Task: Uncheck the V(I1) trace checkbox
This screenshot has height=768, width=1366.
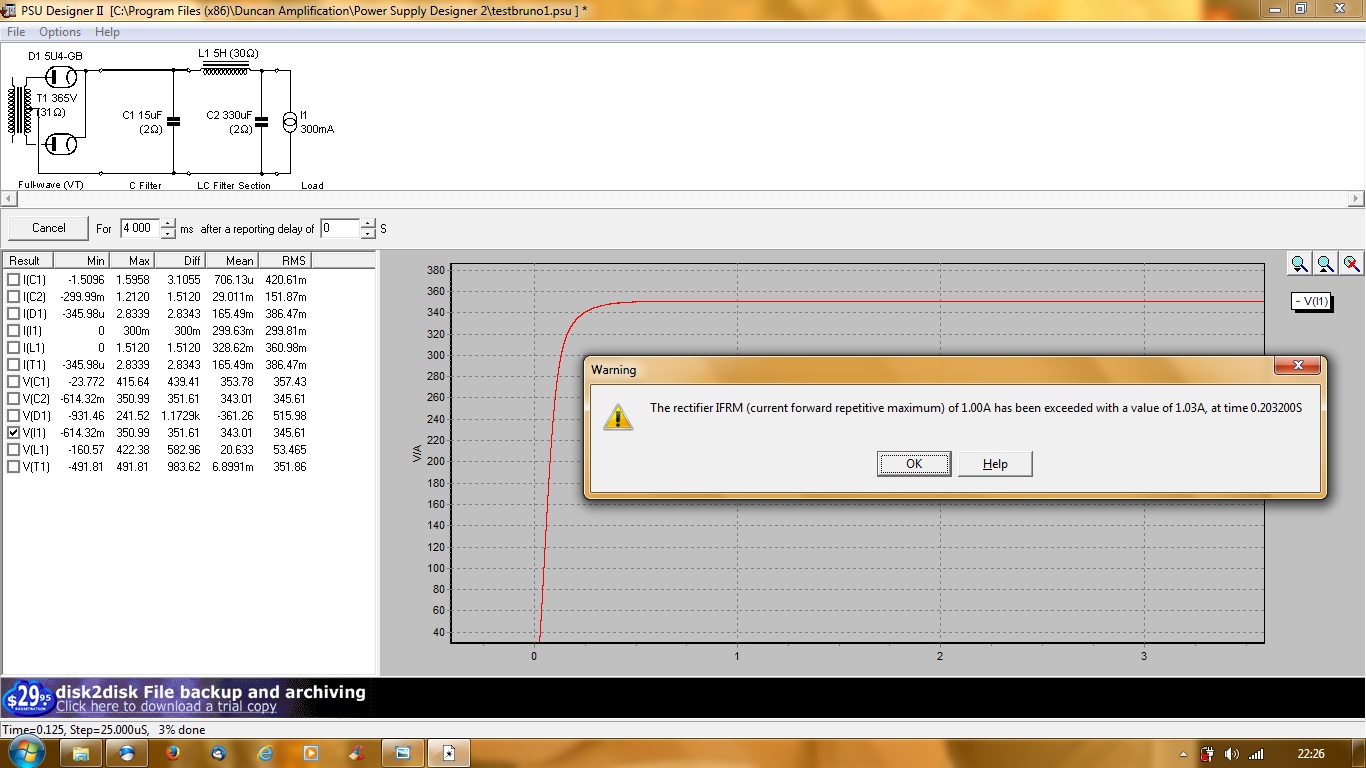Action: (13, 433)
